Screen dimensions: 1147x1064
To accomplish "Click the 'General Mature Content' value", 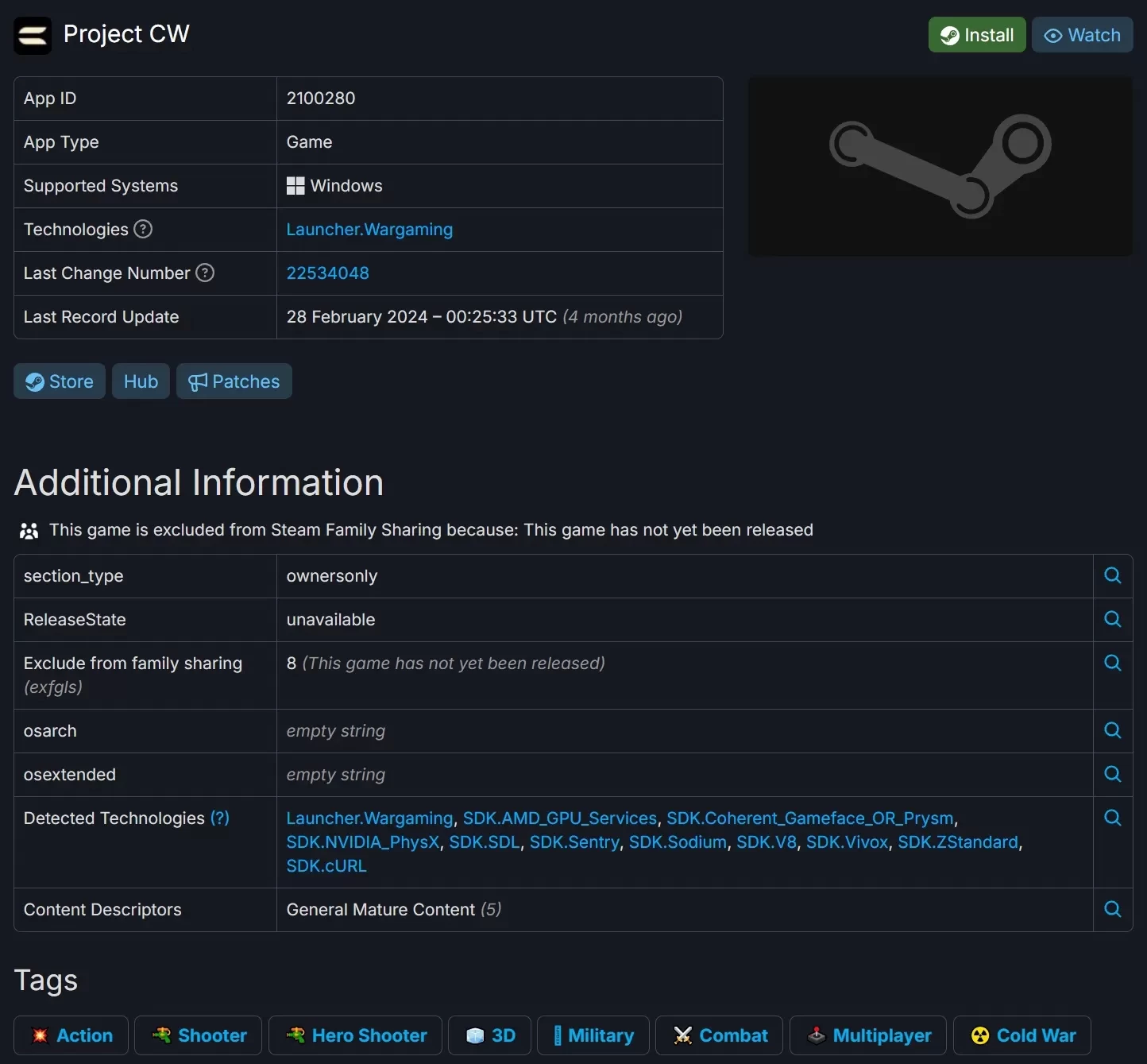I will click(x=380, y=910).
